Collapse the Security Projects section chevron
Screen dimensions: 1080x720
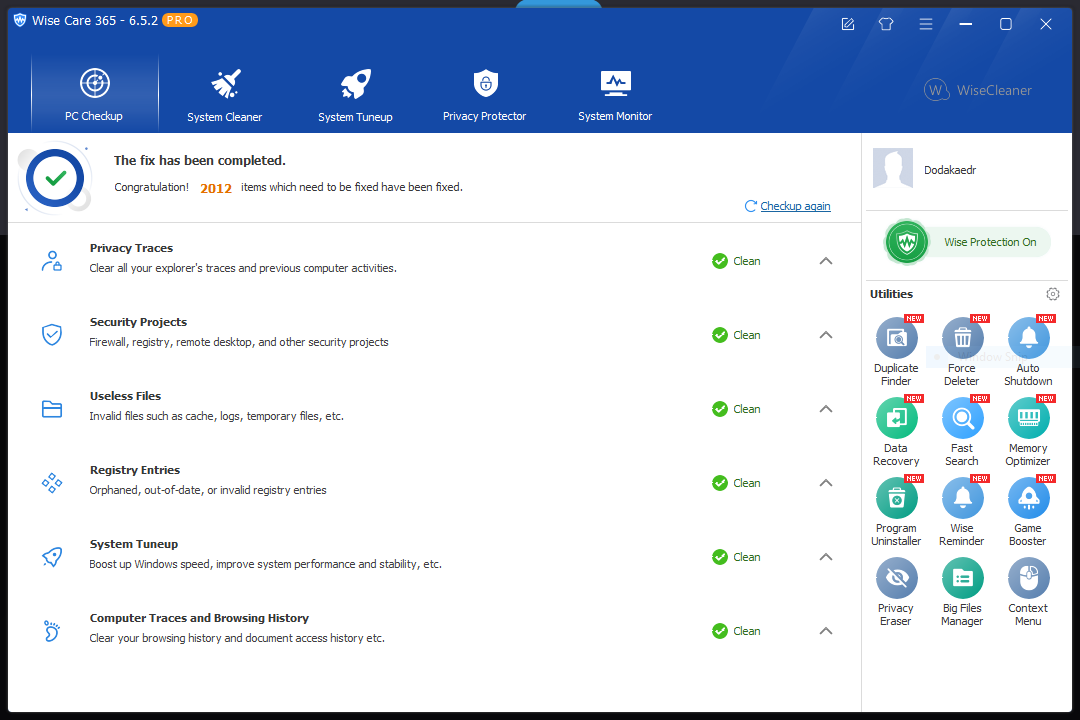coord(826,335)
